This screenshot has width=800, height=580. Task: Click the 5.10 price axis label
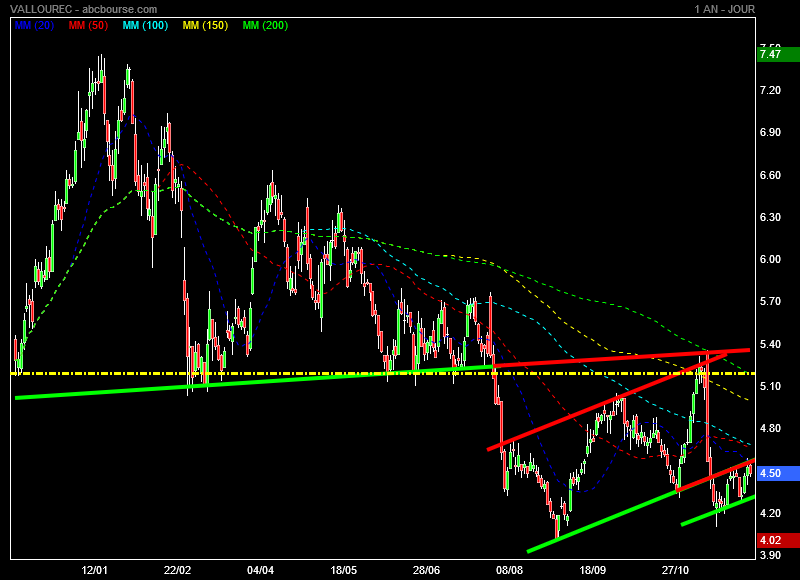[770, 386]
